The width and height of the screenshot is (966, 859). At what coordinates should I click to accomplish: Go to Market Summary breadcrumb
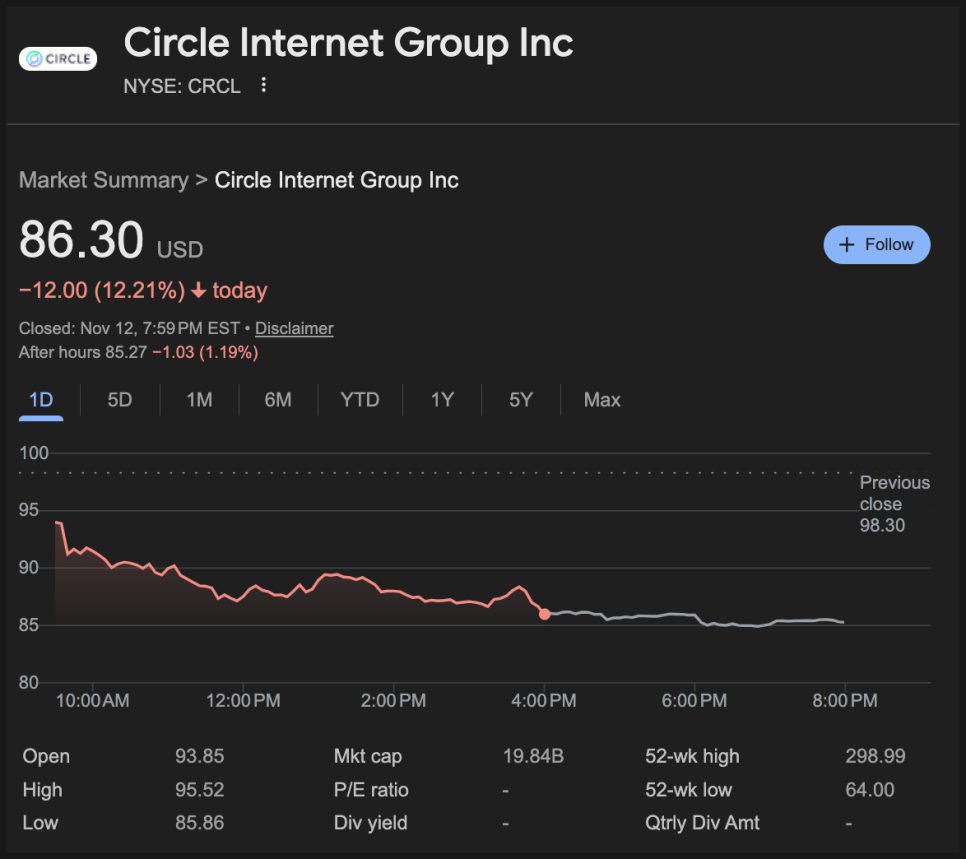pos(103,180)
